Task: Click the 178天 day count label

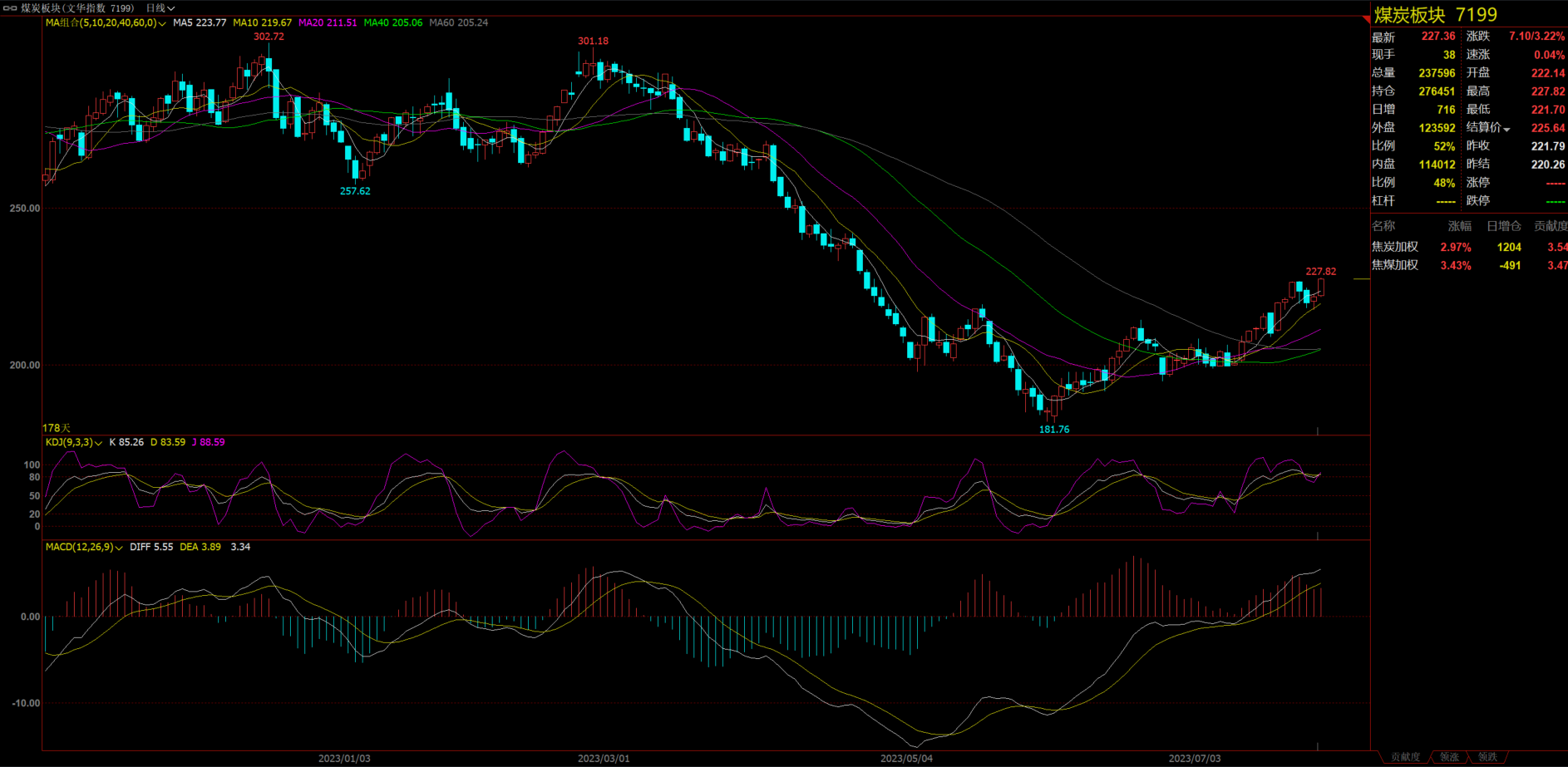Action: (x=57, y=428)
